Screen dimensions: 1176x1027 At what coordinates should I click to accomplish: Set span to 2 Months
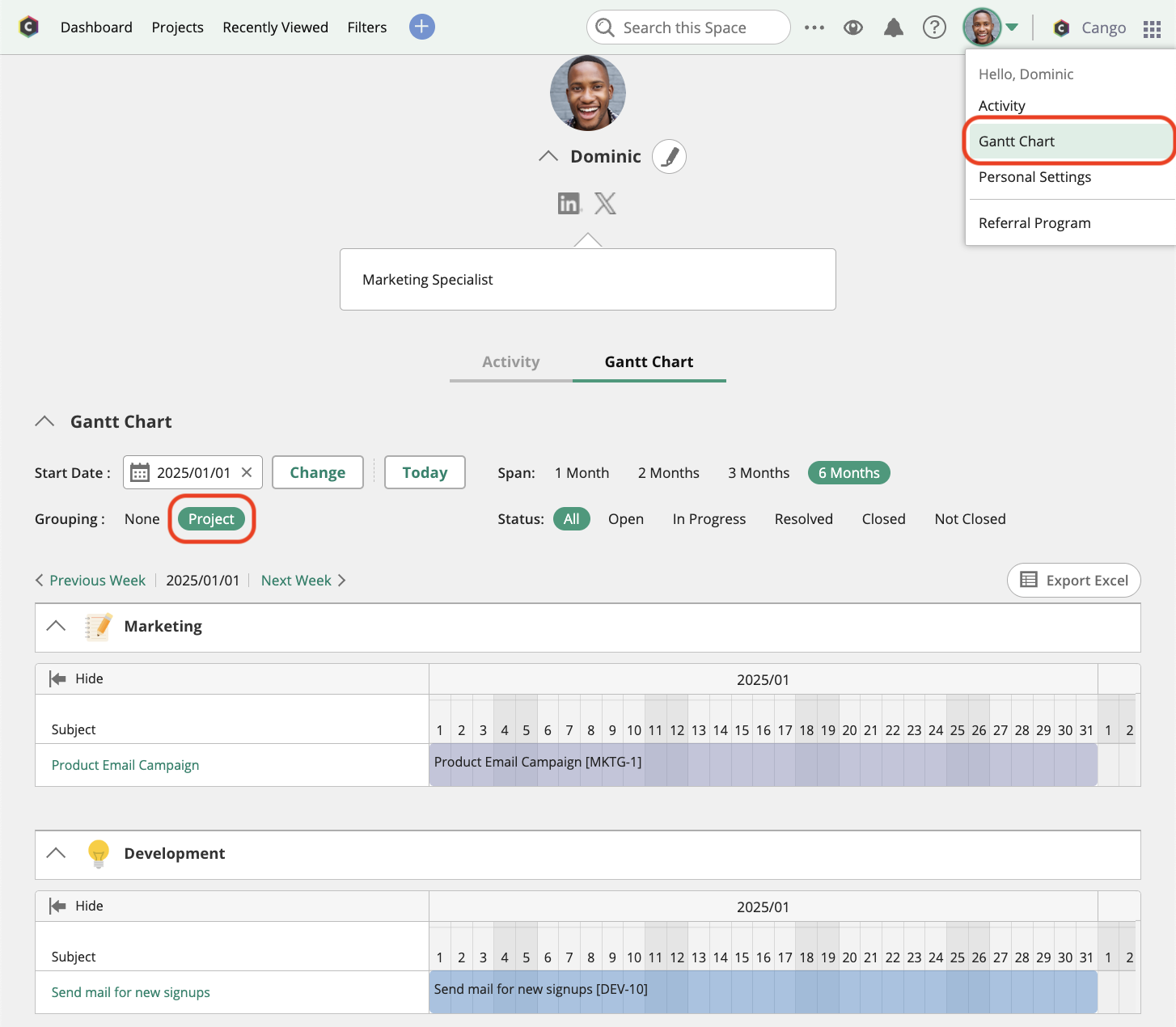click(668, 473)
